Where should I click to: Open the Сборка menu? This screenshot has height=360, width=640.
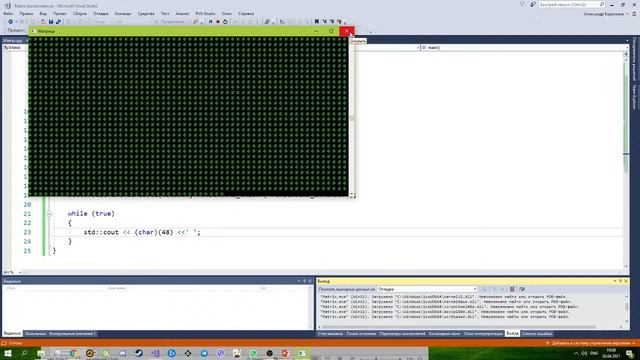(x=80, y=13)
